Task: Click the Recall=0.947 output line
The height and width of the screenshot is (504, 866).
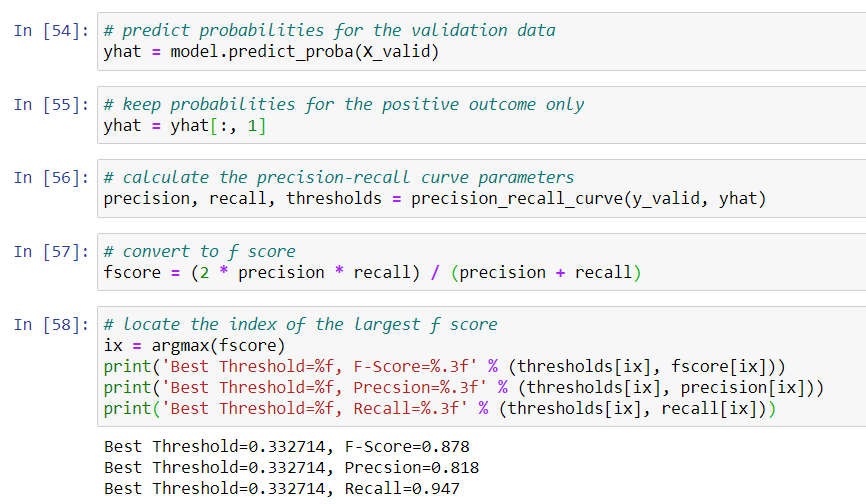Action: tap(282, 489)
